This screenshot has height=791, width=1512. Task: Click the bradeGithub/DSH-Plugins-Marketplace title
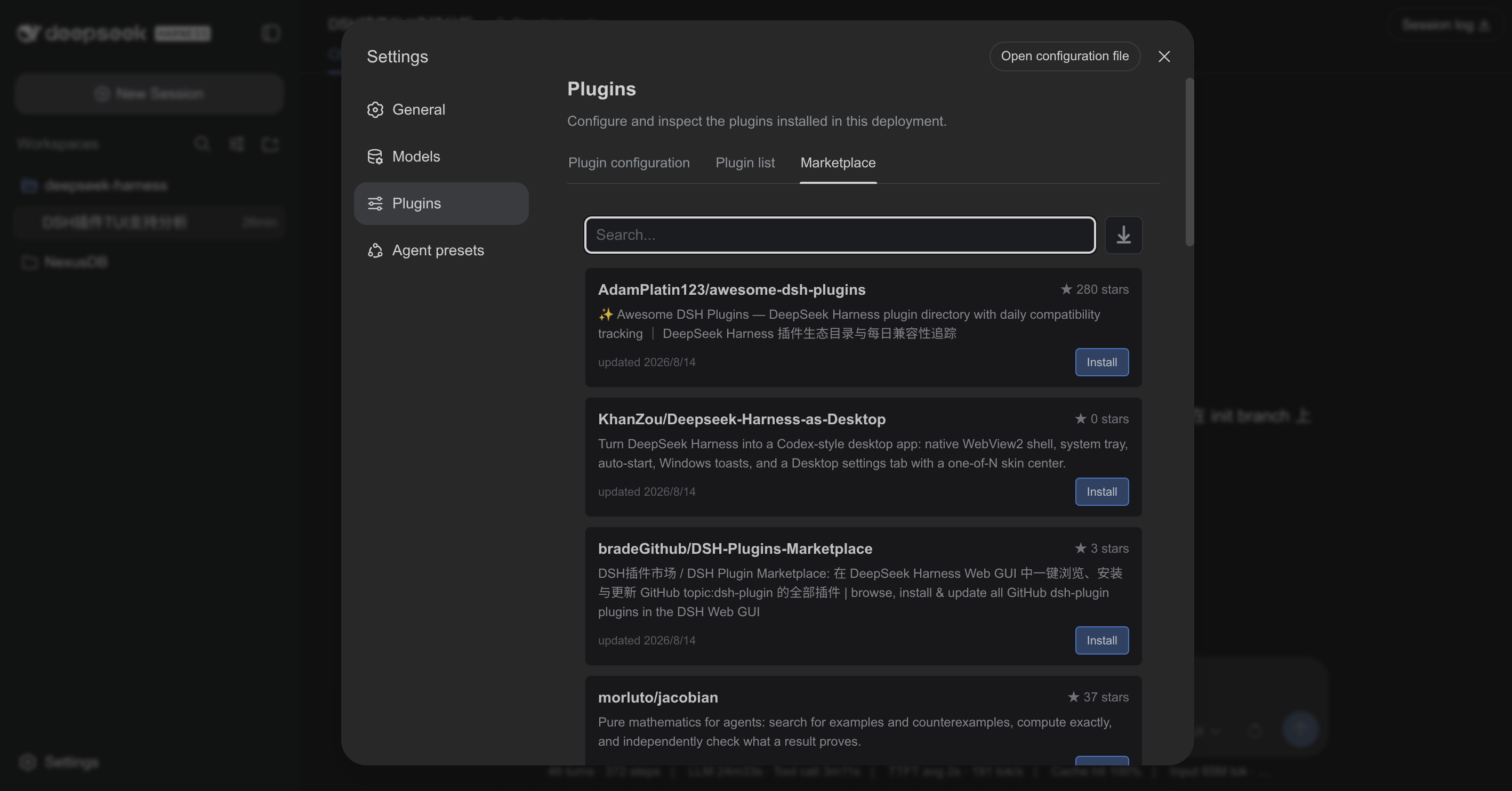click(735, 548)
